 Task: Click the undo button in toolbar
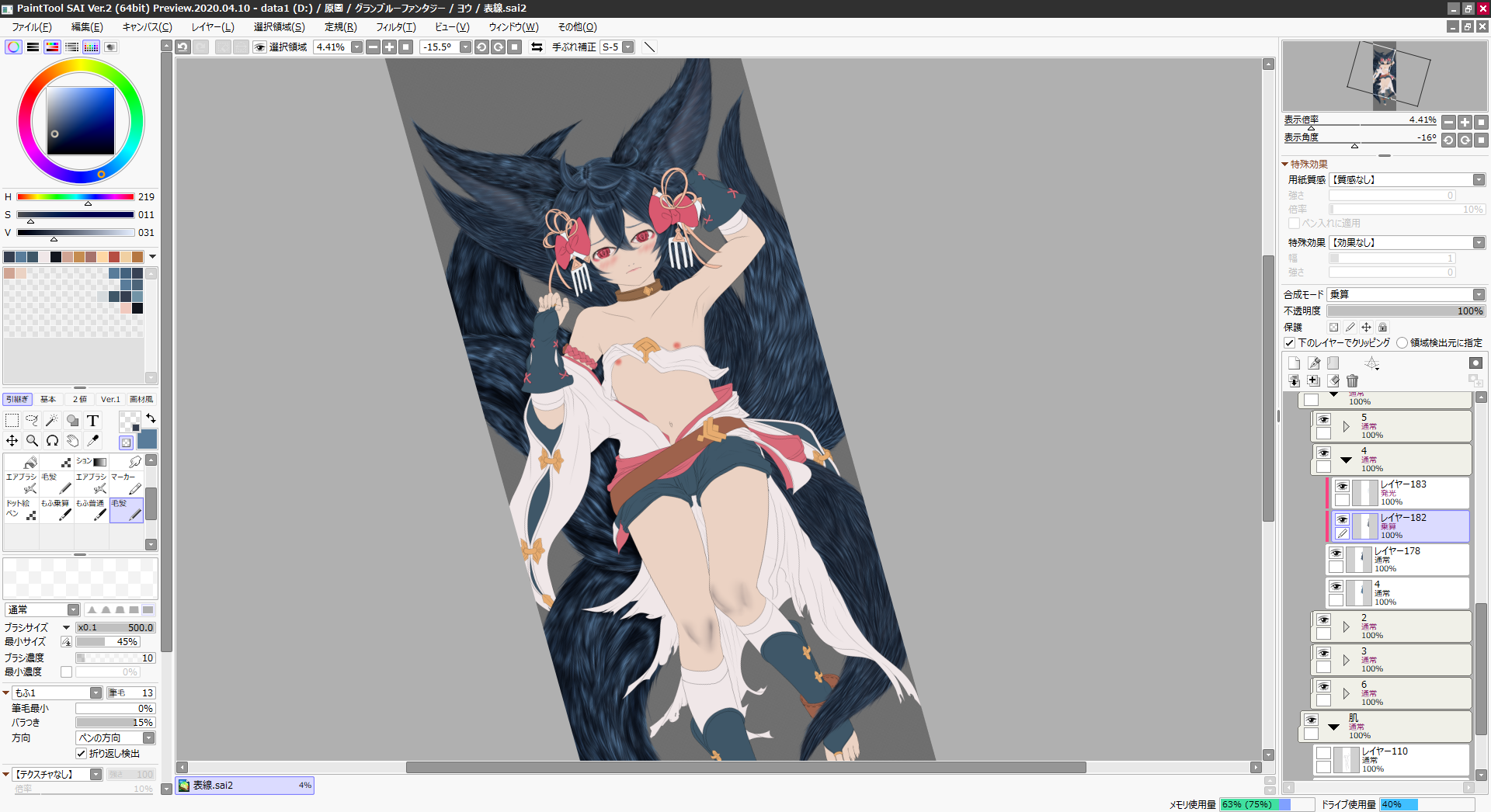182,47
